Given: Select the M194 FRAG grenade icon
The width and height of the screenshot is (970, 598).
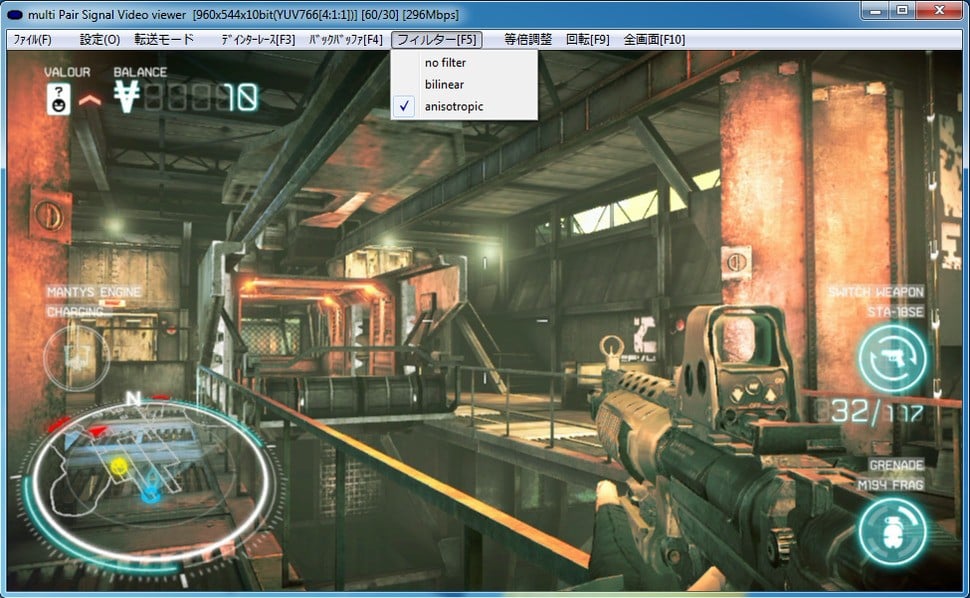Looking at the screenshot, I should [891, 530].
